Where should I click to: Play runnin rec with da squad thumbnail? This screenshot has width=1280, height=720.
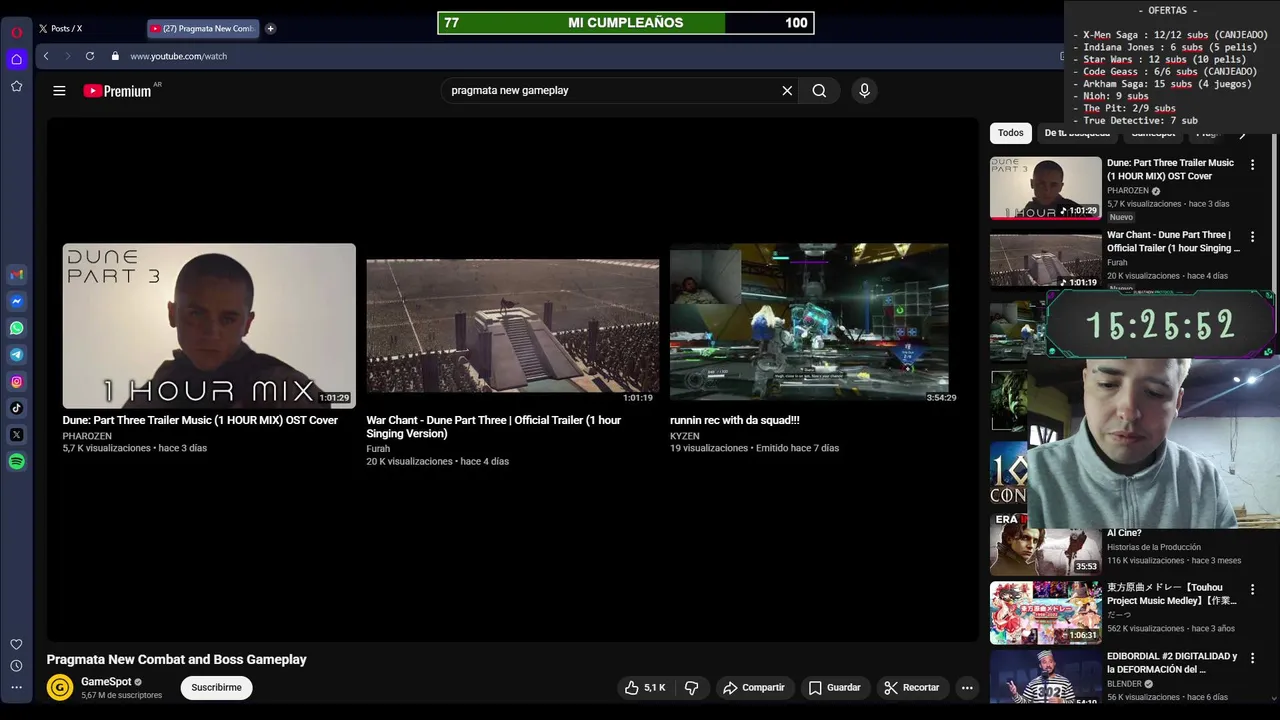pos(809,322)
